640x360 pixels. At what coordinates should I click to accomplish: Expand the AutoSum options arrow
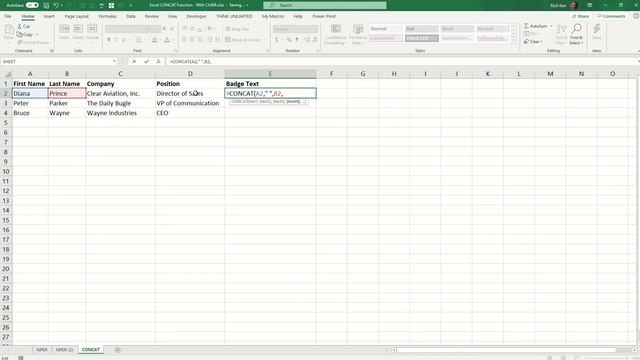pos(551,26)
